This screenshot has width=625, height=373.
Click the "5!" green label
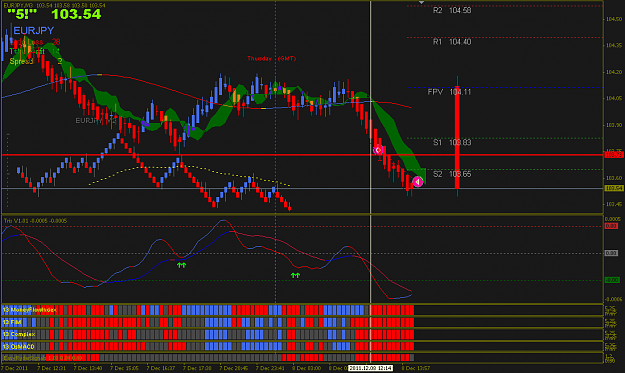[22, 14]
